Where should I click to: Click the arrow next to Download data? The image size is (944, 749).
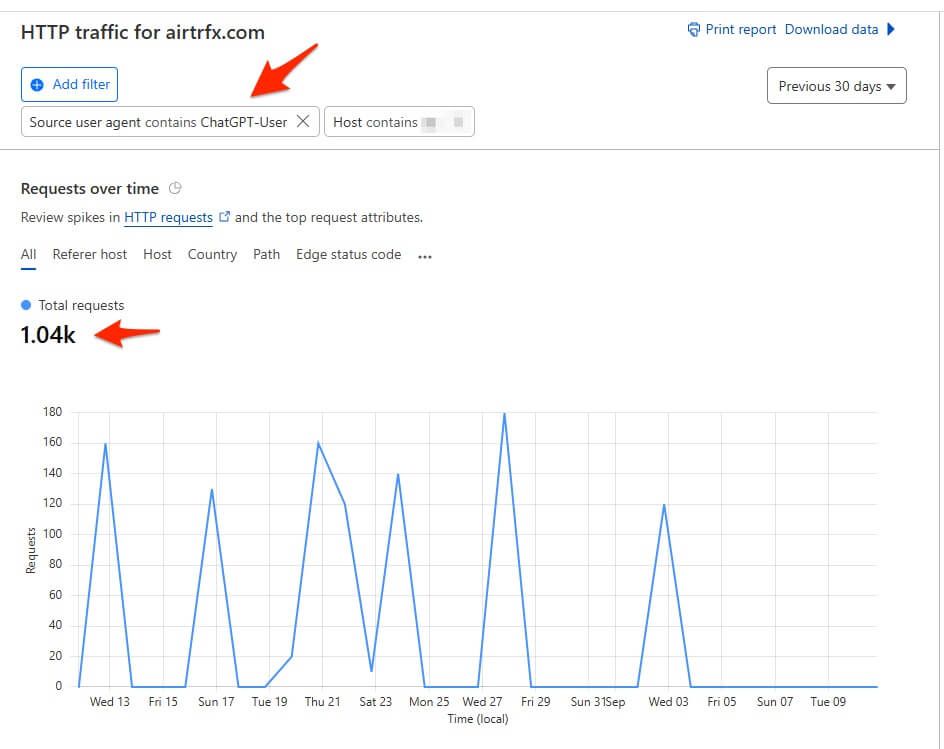point(891,30)
